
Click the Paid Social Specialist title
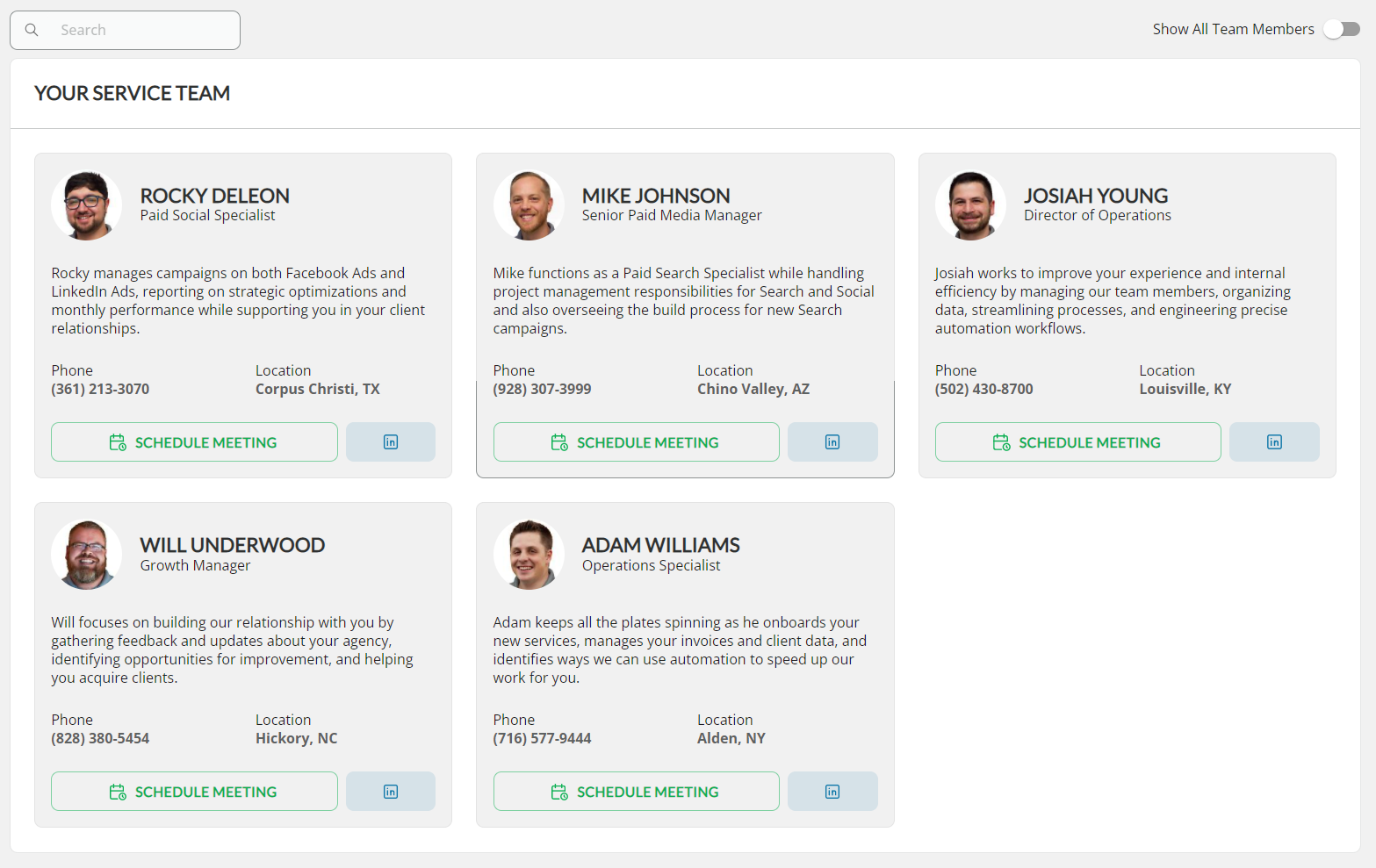[x=208, y=216]
